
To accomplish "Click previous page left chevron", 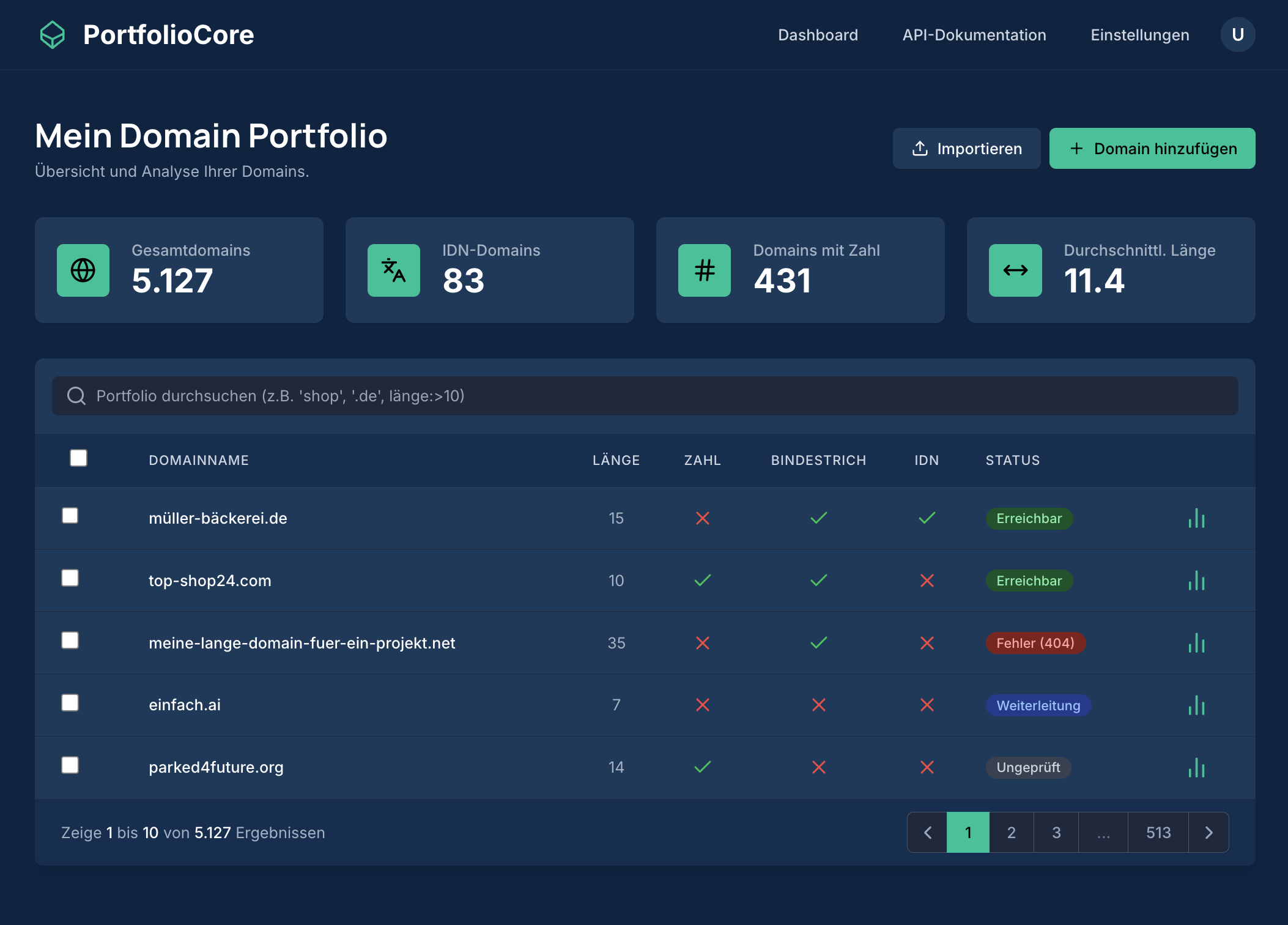I will (927, 833).
